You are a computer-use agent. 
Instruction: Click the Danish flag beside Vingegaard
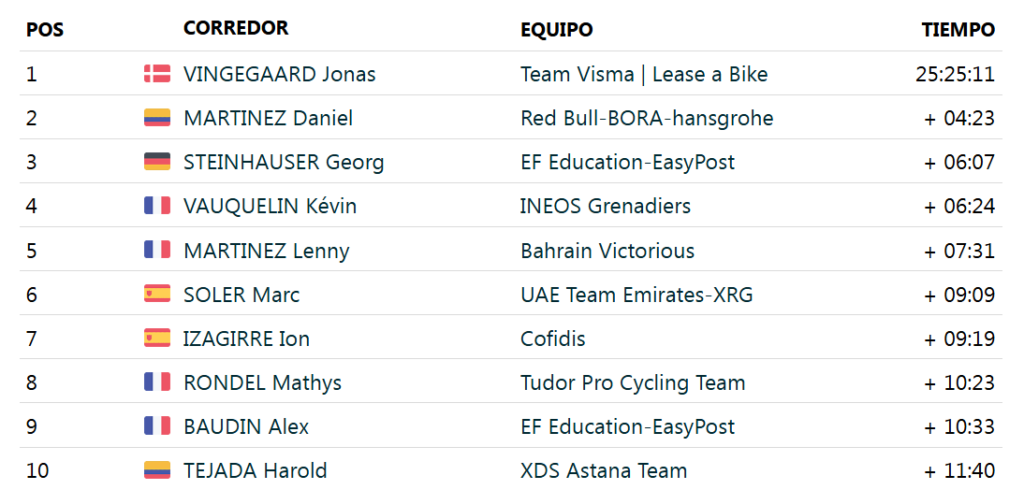[157, 74]
